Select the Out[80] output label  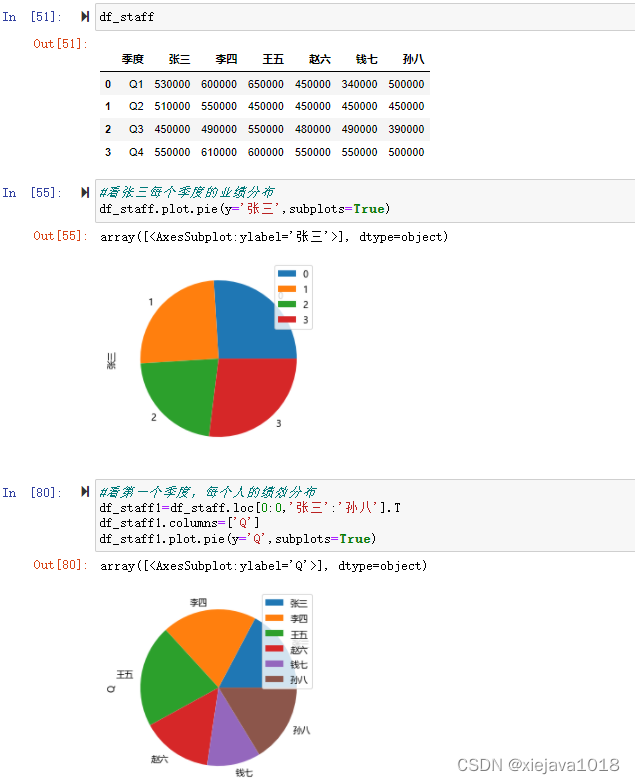coord(60,565)
